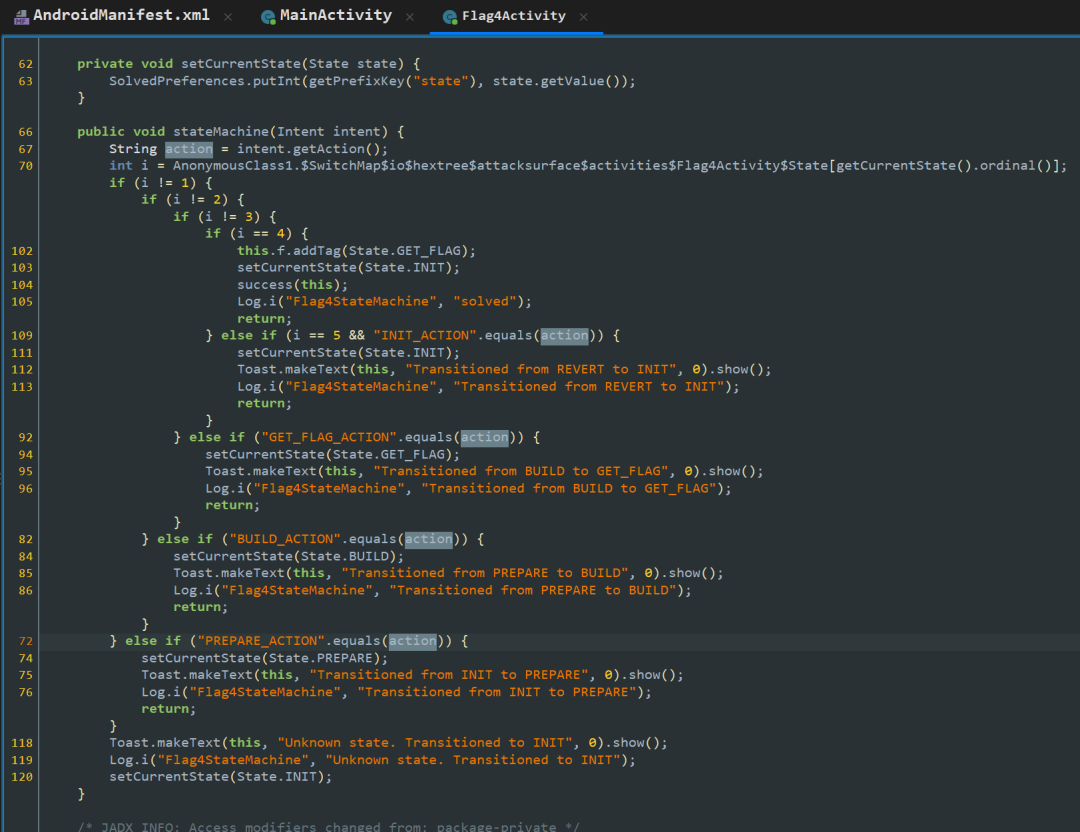Viewport: 1080px width, 832px height.
Task: Click line number 82 in the gutter
Action: (x=25, y=539)
